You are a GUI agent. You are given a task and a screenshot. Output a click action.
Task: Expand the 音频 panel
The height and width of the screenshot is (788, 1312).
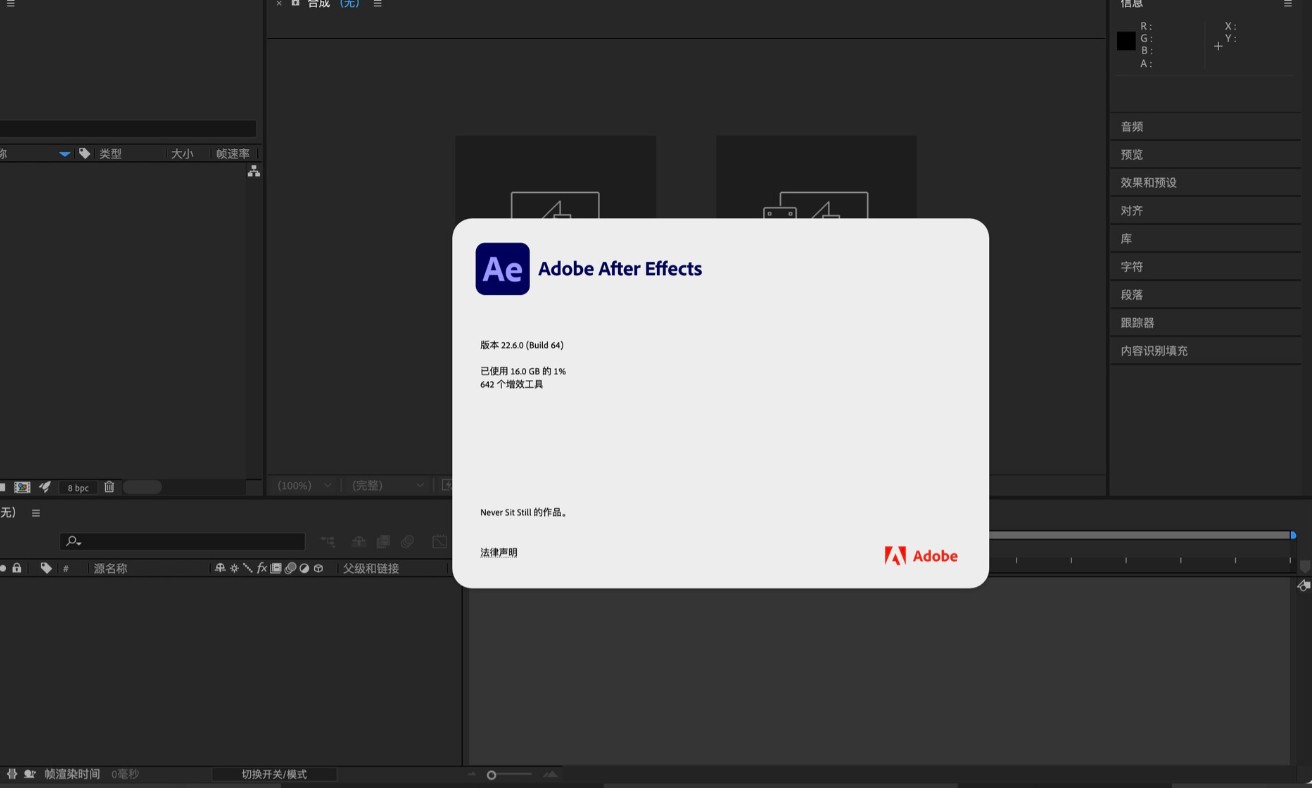point(1132,127)
